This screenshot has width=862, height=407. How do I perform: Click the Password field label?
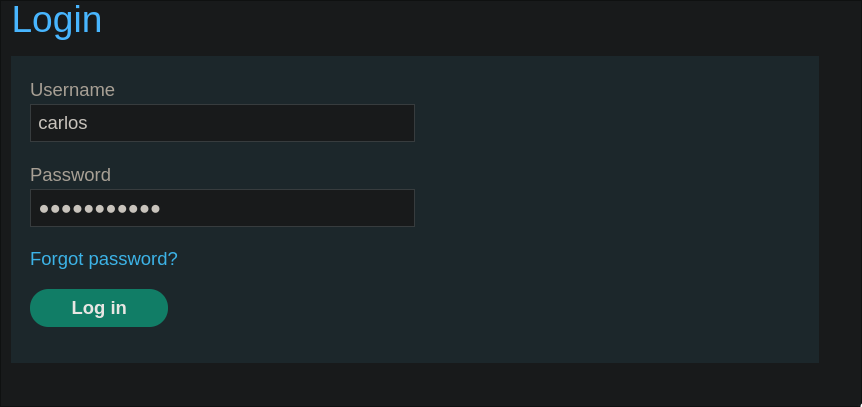70,175
